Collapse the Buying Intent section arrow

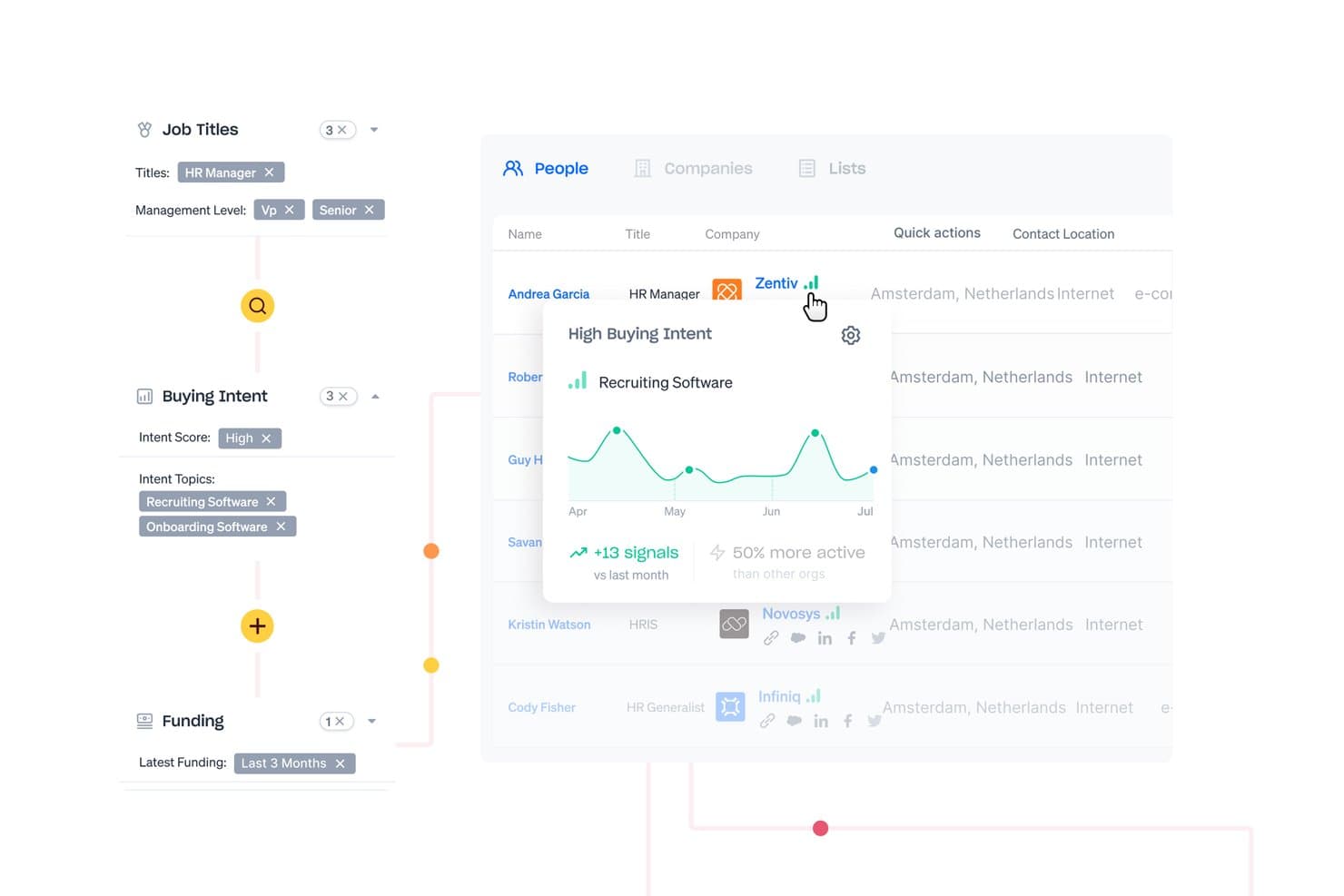pos(375,396)
